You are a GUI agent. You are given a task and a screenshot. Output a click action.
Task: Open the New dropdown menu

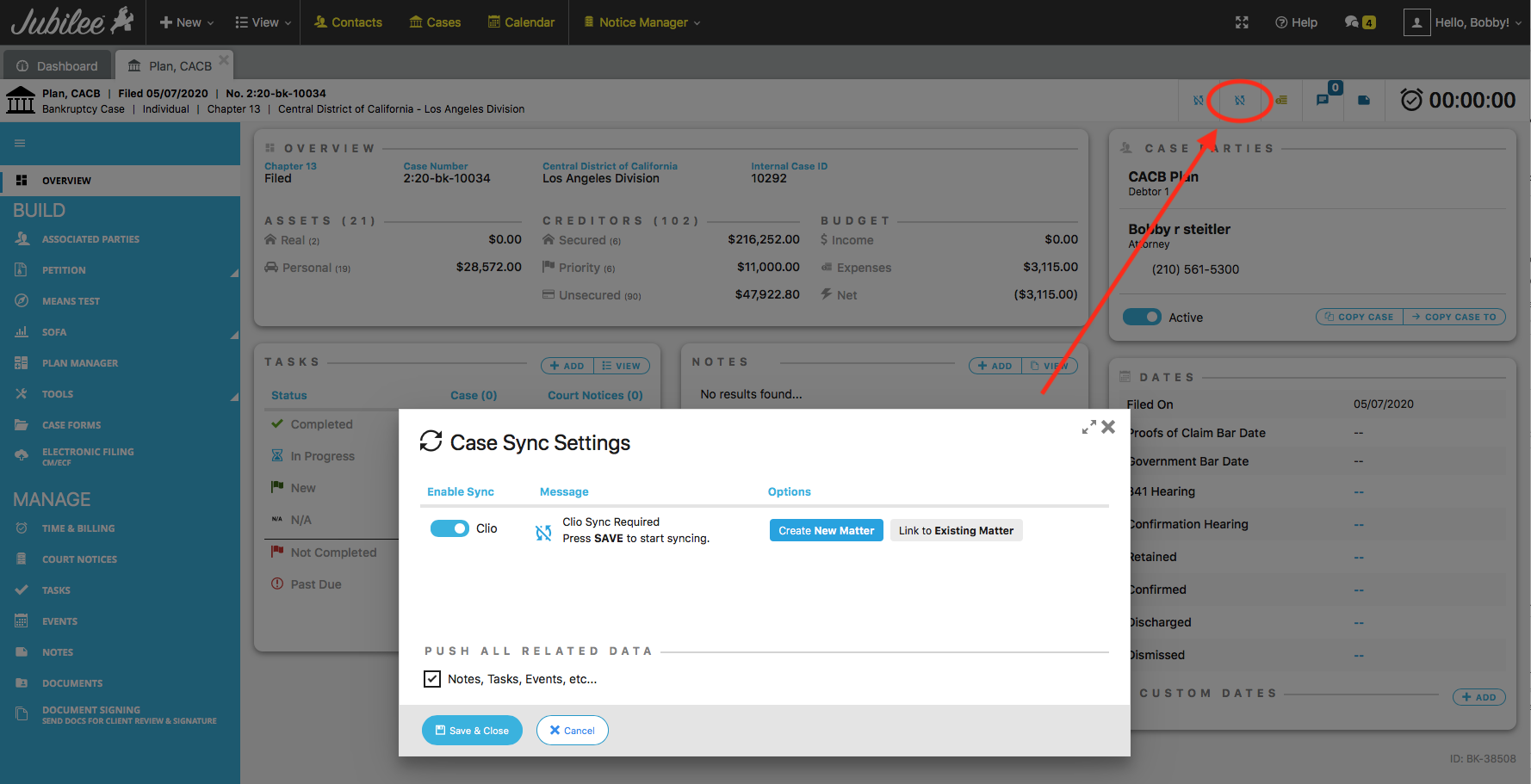click(187, 22)
